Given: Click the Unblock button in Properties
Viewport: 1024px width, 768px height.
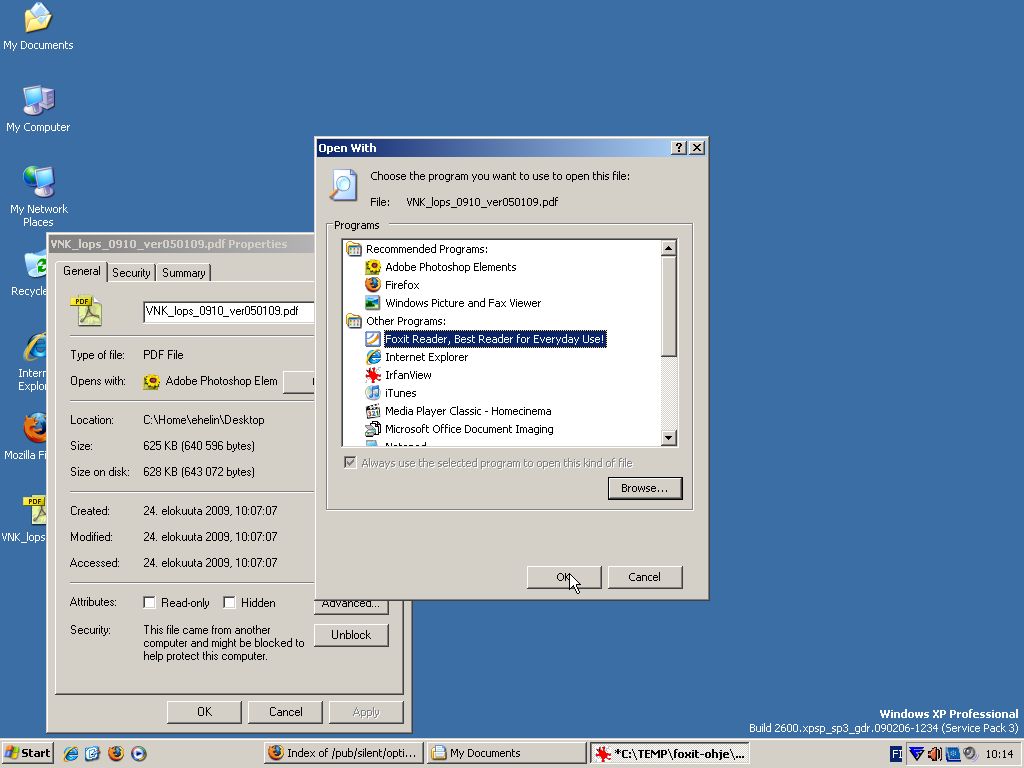Looking at the screenshot, I should [x=351, y=635].
